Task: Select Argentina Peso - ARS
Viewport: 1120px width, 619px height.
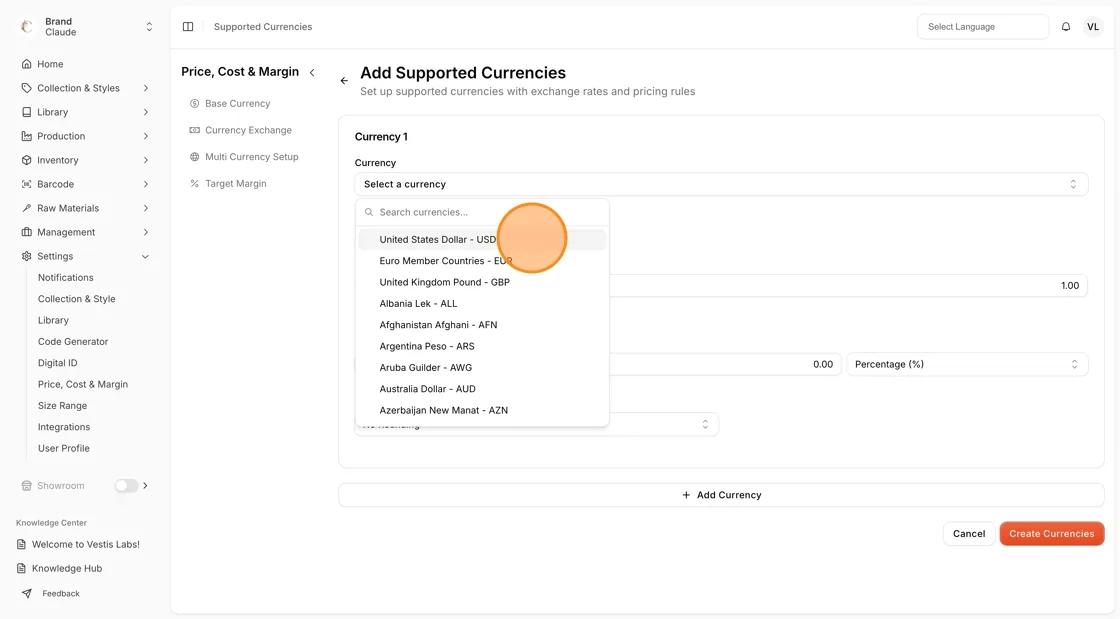Action: 482,346
